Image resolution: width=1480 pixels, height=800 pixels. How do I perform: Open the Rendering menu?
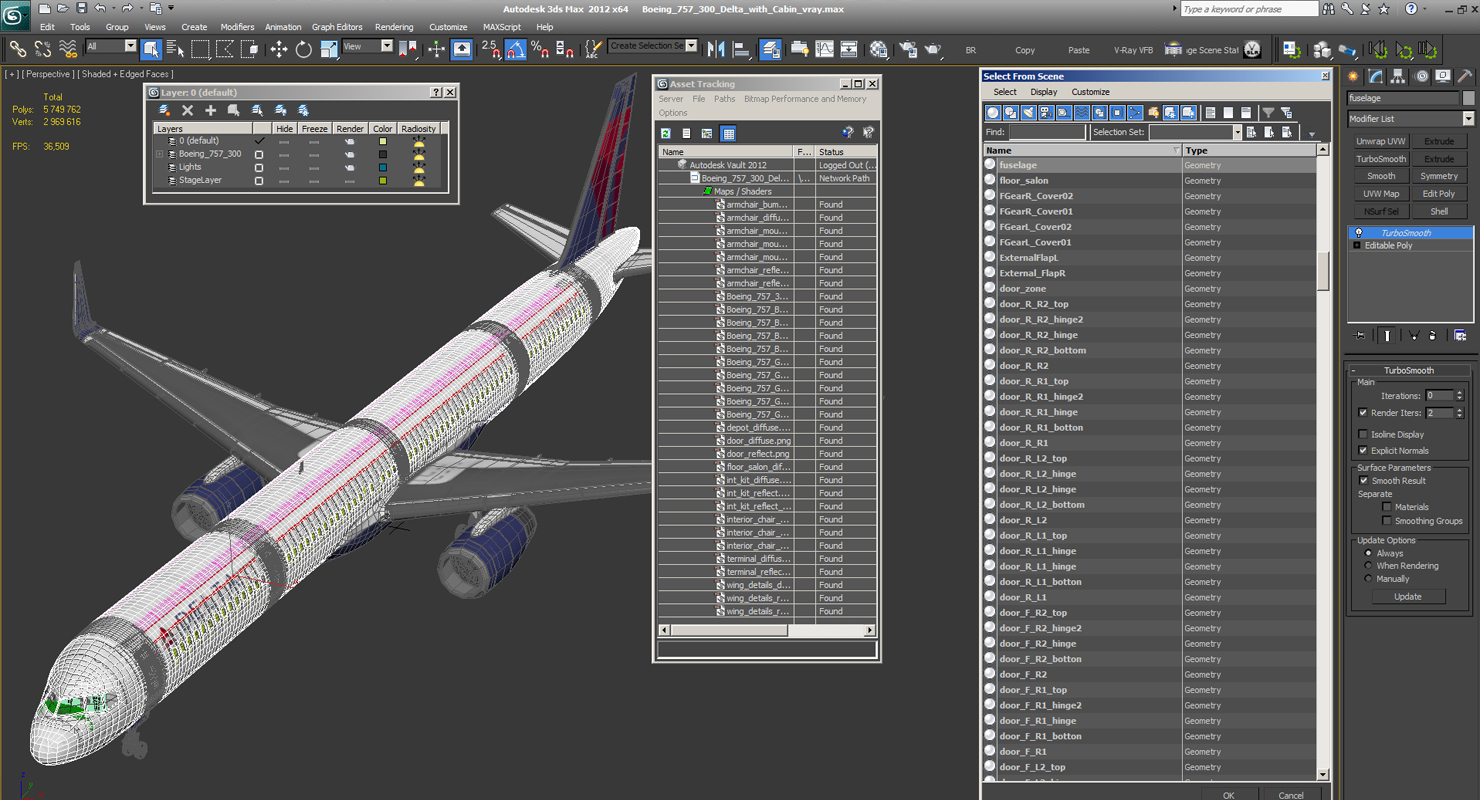click(x=394, y=27)
